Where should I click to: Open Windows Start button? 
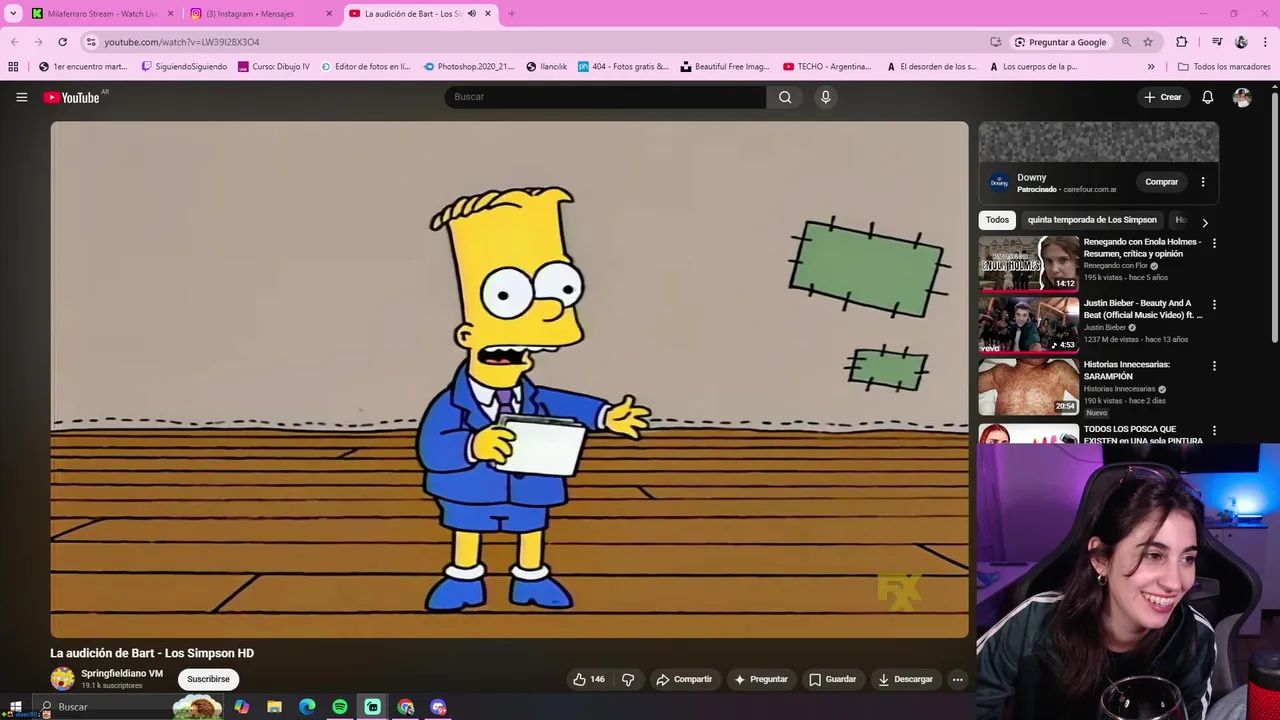click(15, 707)
